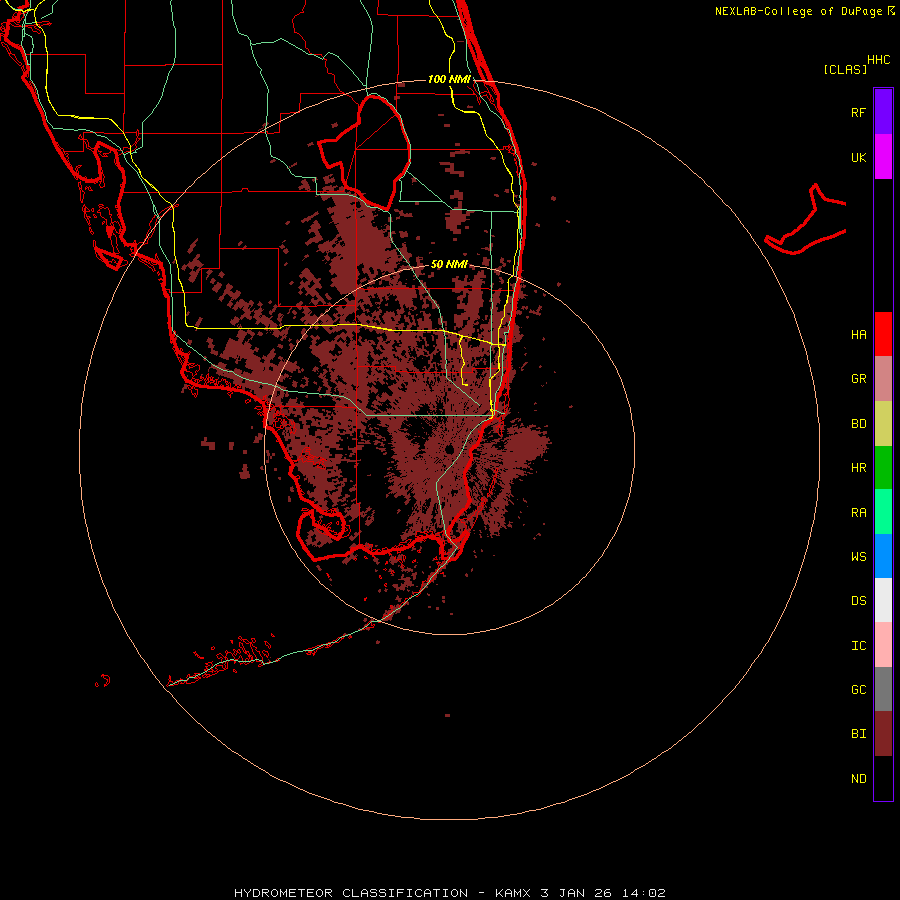Click the WS blue legend swatch

point(883,556)
